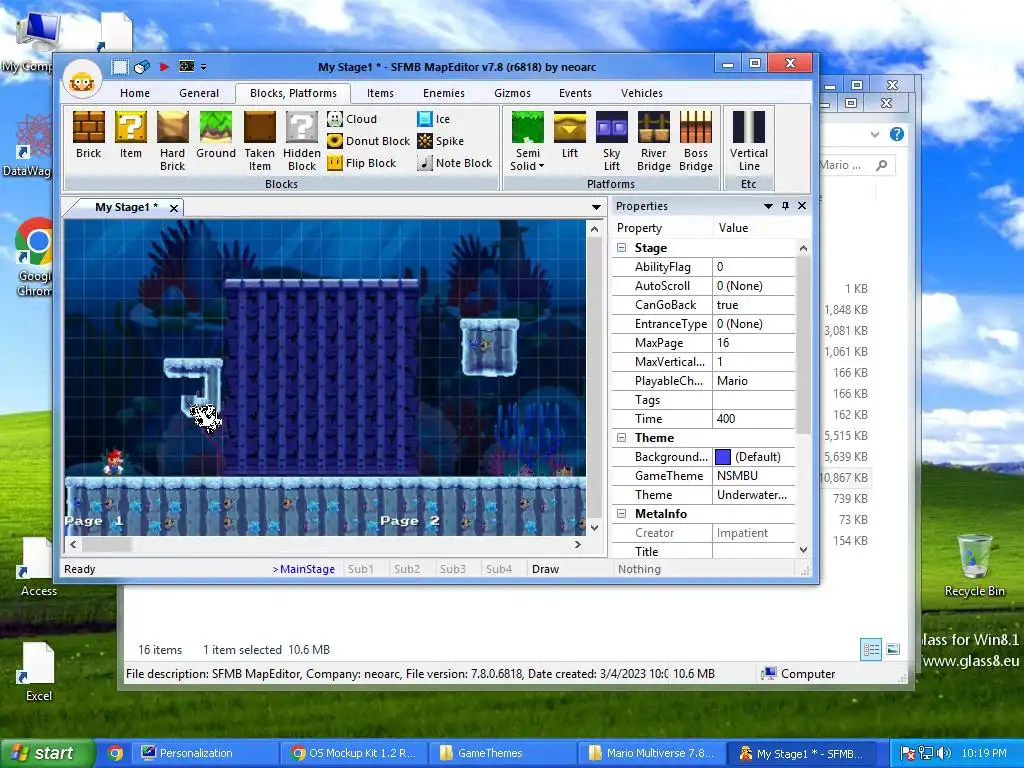Viewport: 1024px width, 768px height.
Task: Open the General ribbon tab
Action: [199, 93]
